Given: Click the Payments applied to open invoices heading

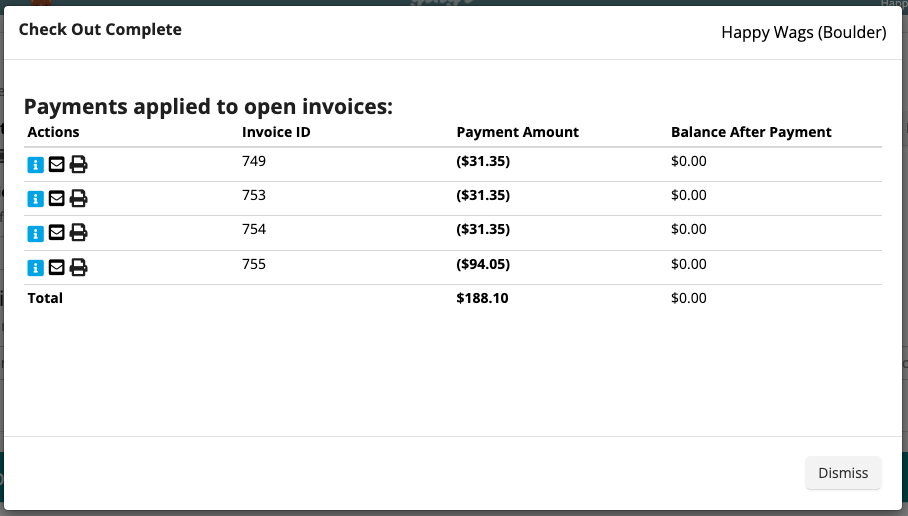Looking at the screenshot, I should (208, 107).
